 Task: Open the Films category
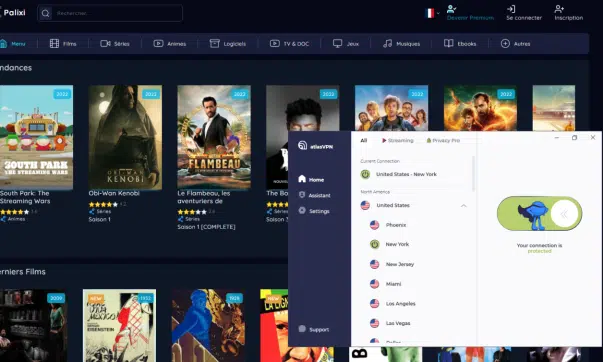[63, 43]
